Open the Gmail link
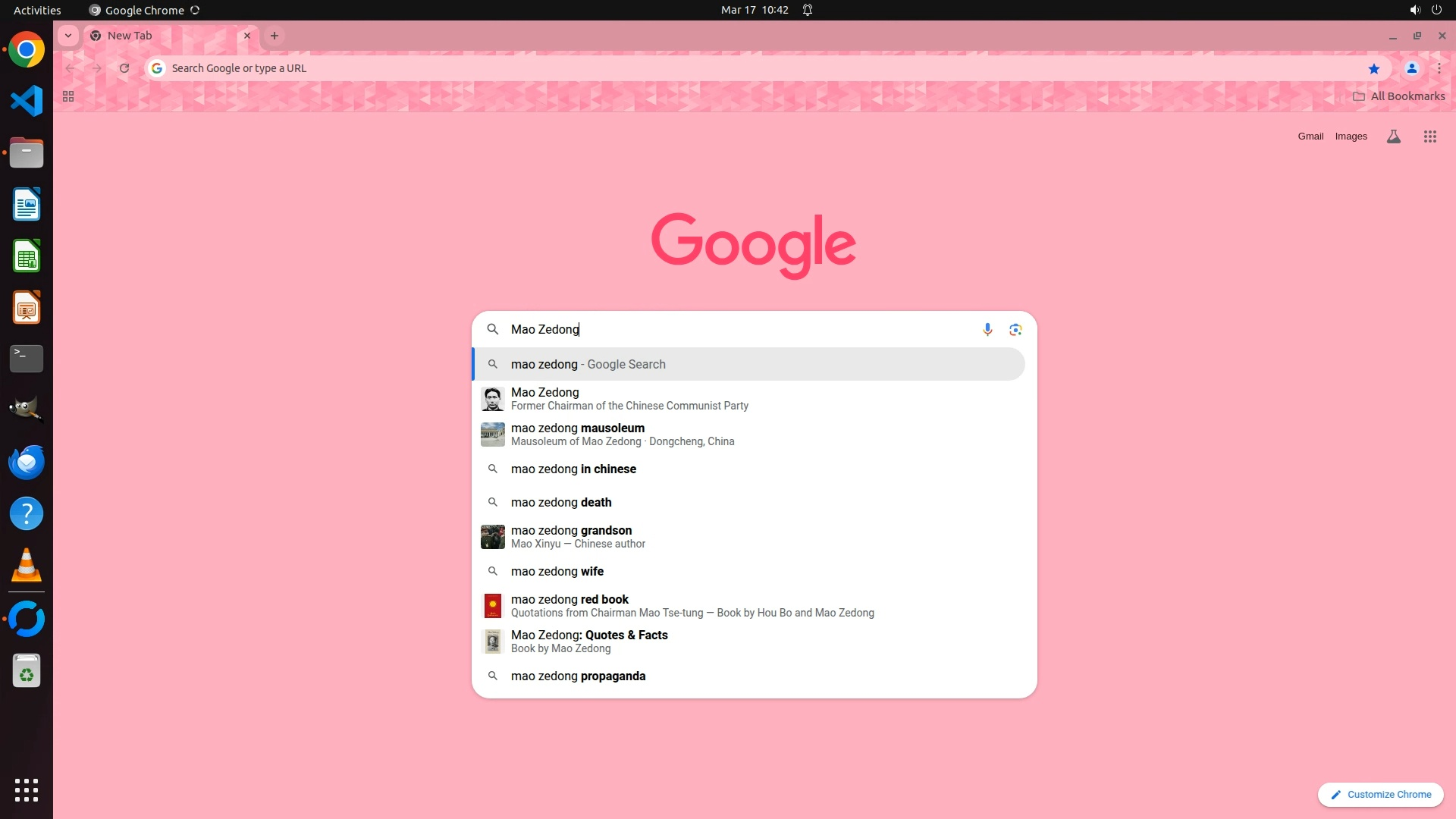The width and height of the screenshot is (1456, 819). coord(1310,136)
